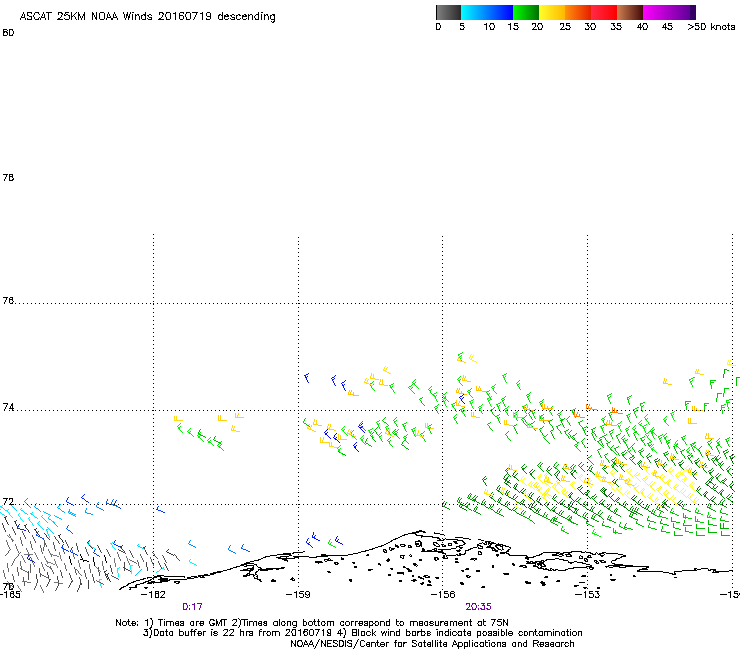This screenshot has height=650, width=740.
Task: Click the longitude label '-159'
Action: 298,595
